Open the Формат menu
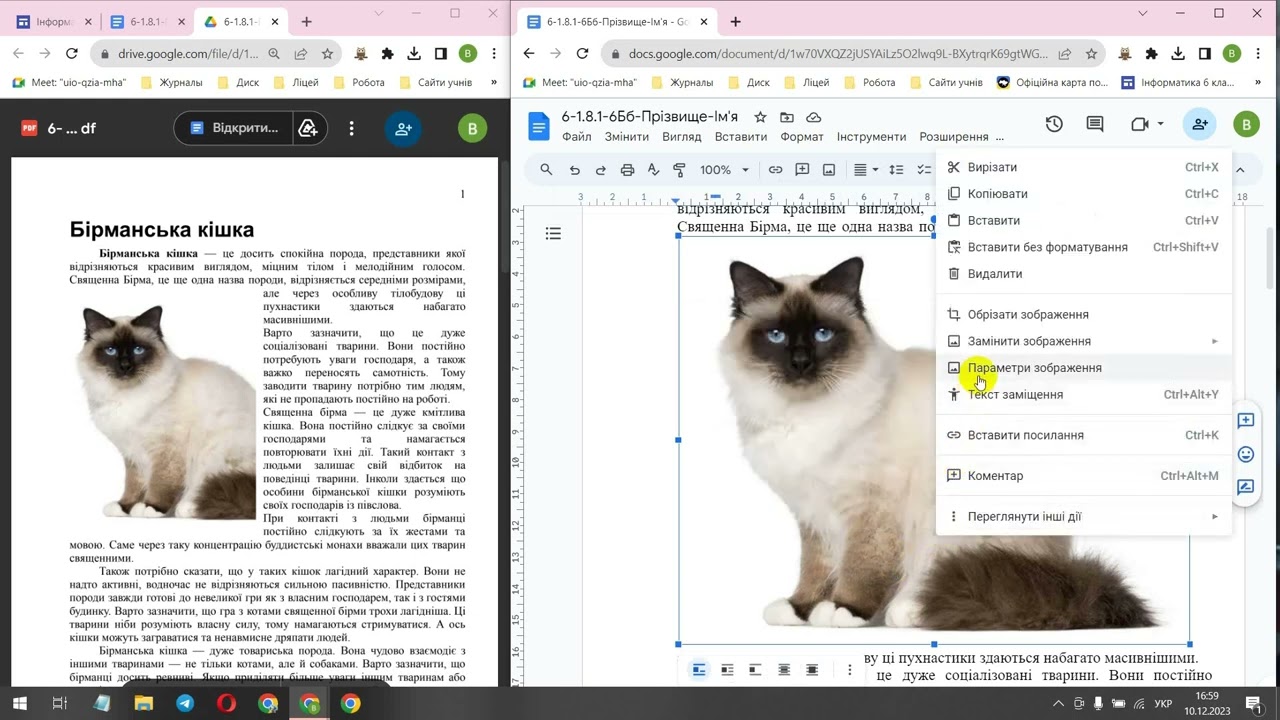The width and height of the screenshot is (1280, 720). 802,137
